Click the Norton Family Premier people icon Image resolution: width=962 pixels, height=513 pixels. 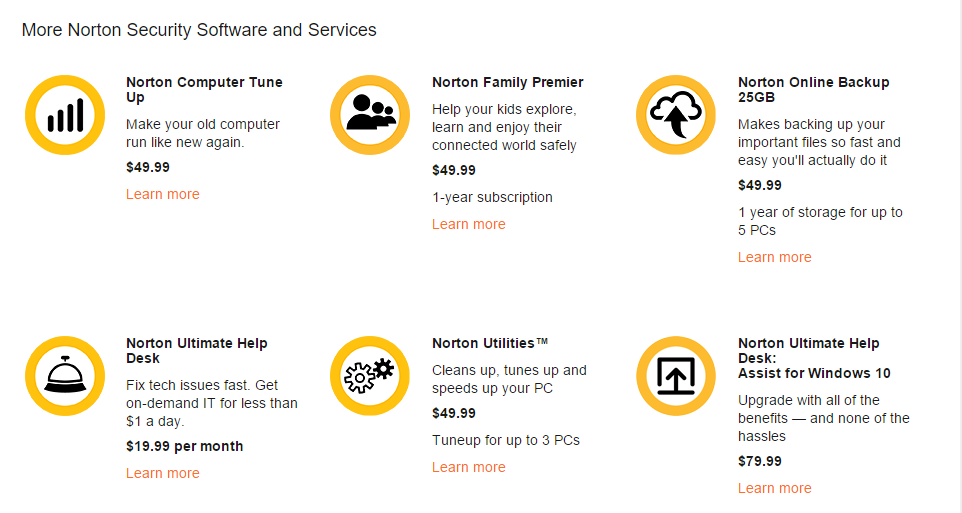[x=371, y=116]
